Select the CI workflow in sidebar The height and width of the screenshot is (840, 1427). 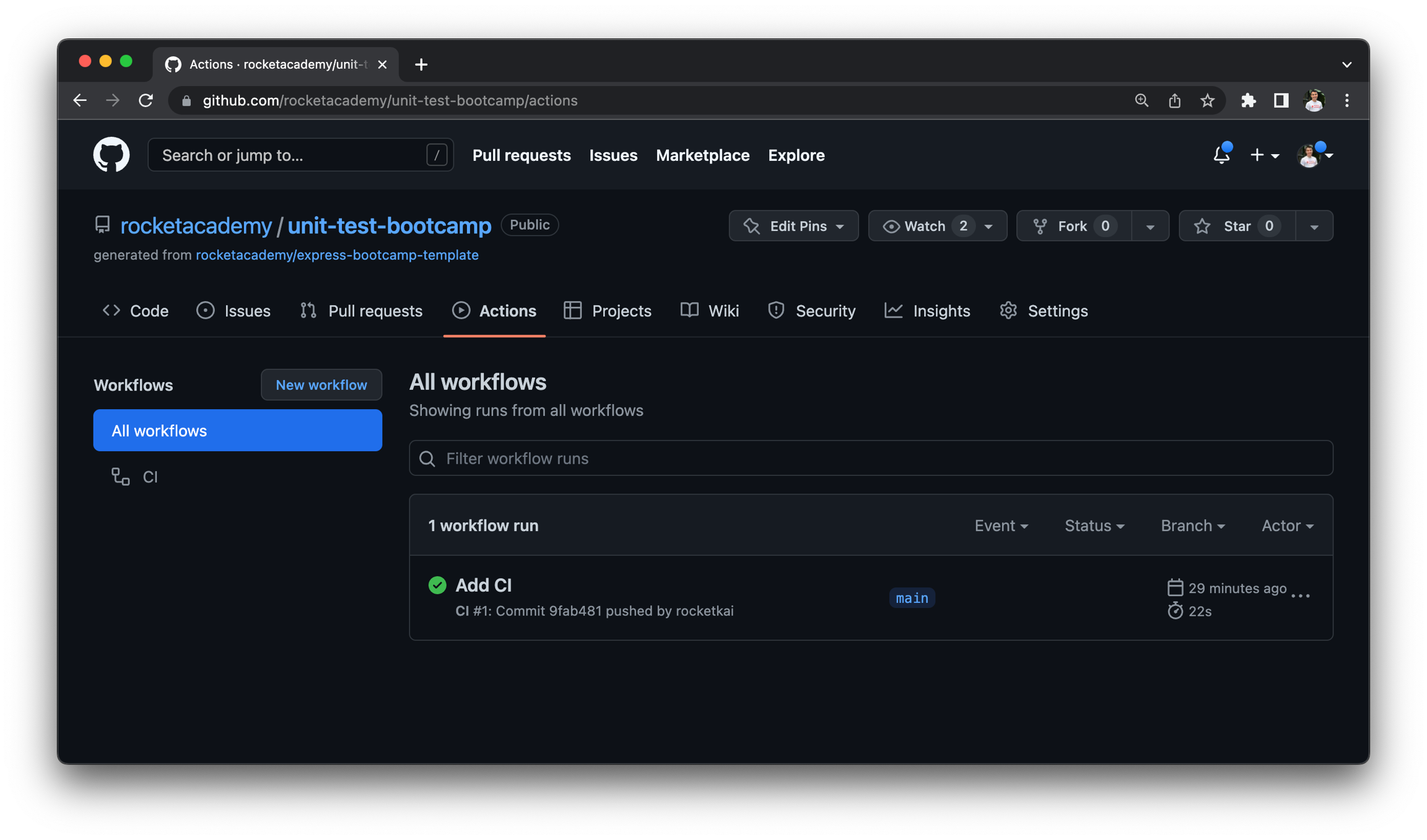point(150,477)
